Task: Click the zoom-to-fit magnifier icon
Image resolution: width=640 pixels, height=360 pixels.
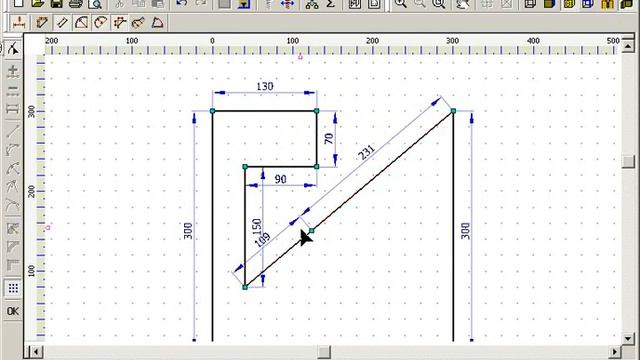Action: (x=439, y=4)
